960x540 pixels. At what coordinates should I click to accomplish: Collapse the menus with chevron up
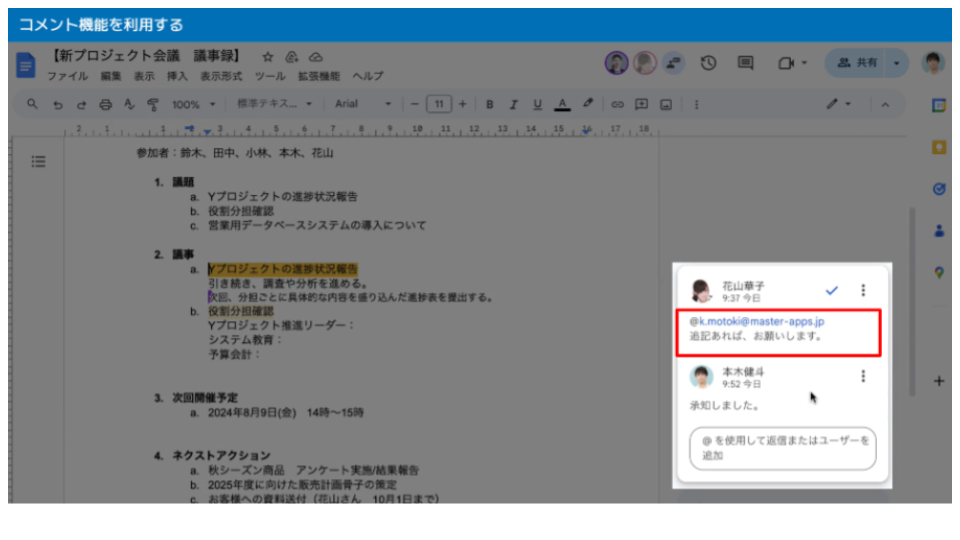click(x=885, y=105)
